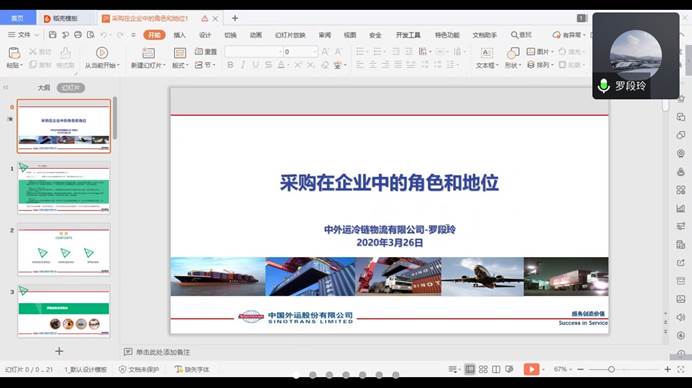Open the Home page (首页) tab in title bar

[18, 18]
